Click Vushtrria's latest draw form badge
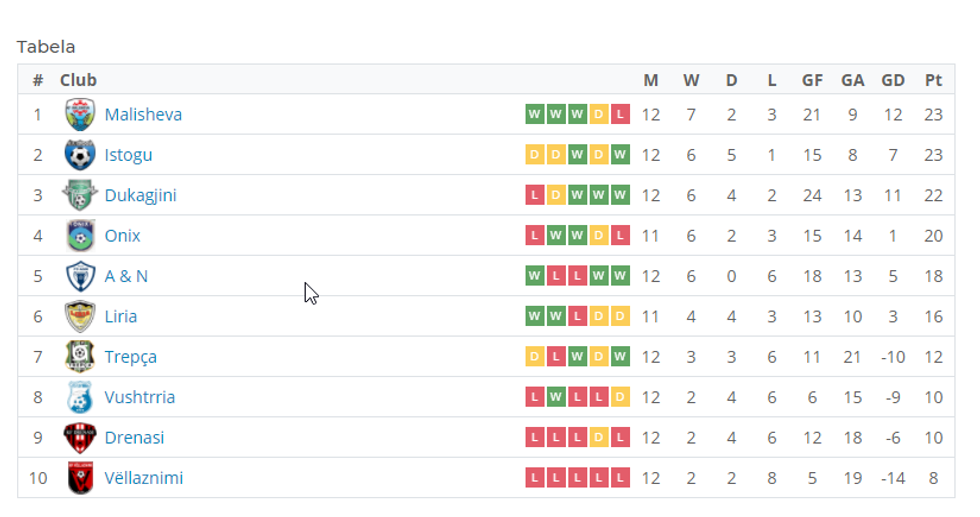The height and width of the screenshot is (517, 980). pos(621,397)
